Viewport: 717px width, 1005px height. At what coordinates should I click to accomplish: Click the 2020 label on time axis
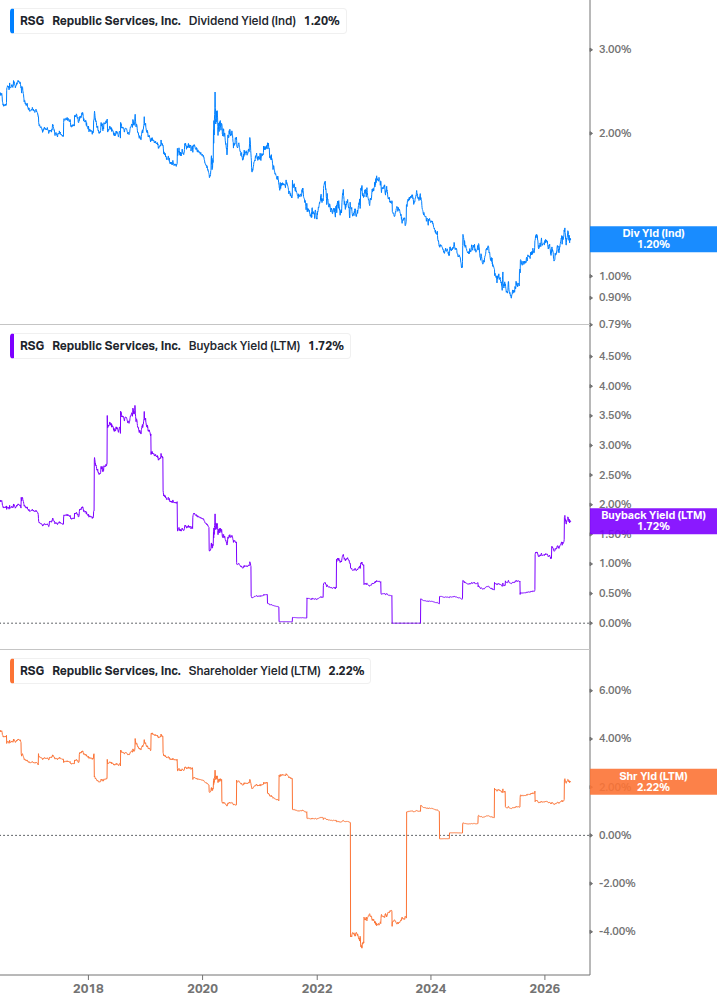click(202, 989)
